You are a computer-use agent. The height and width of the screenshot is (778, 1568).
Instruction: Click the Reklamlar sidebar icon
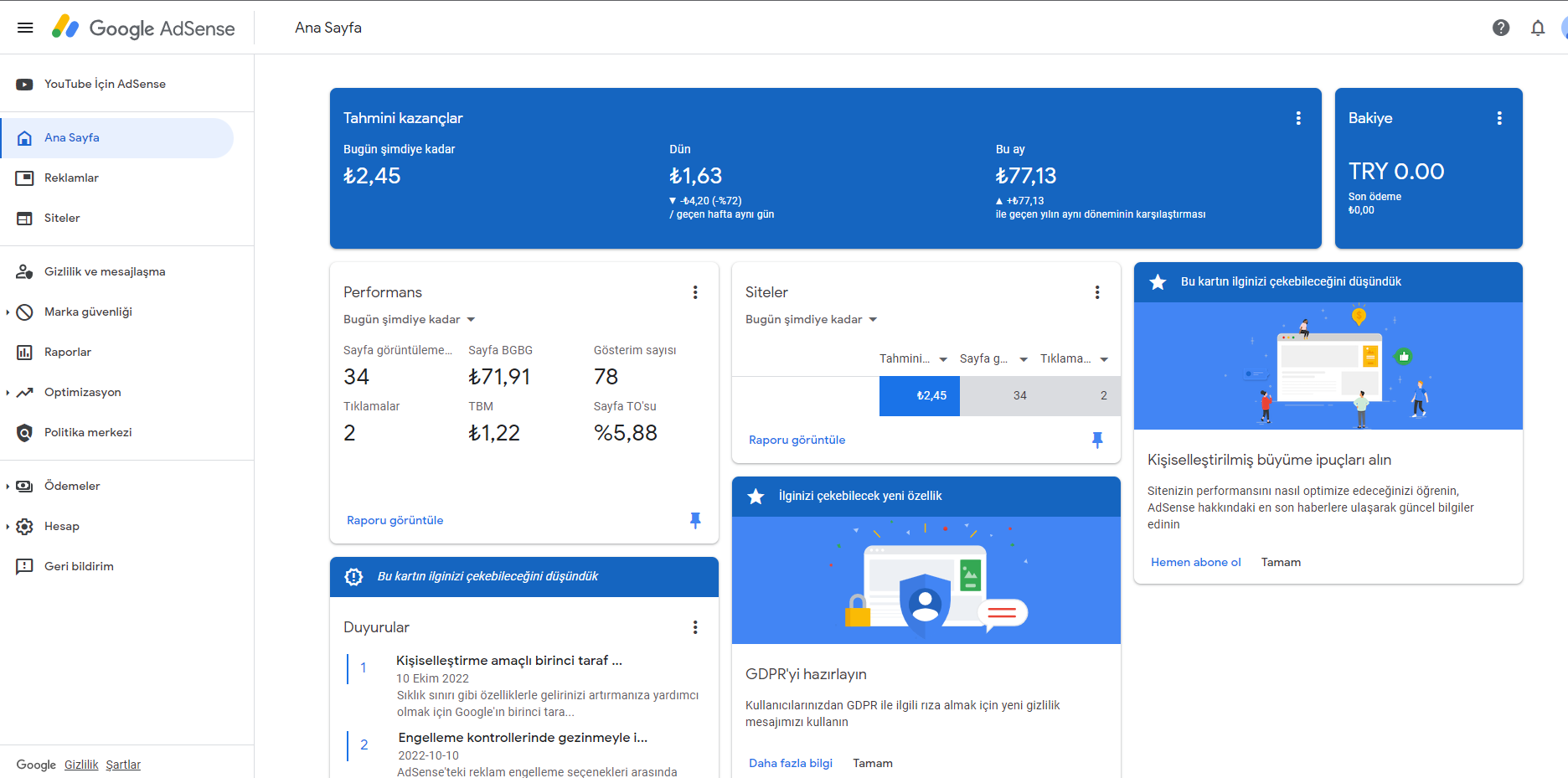24,178
